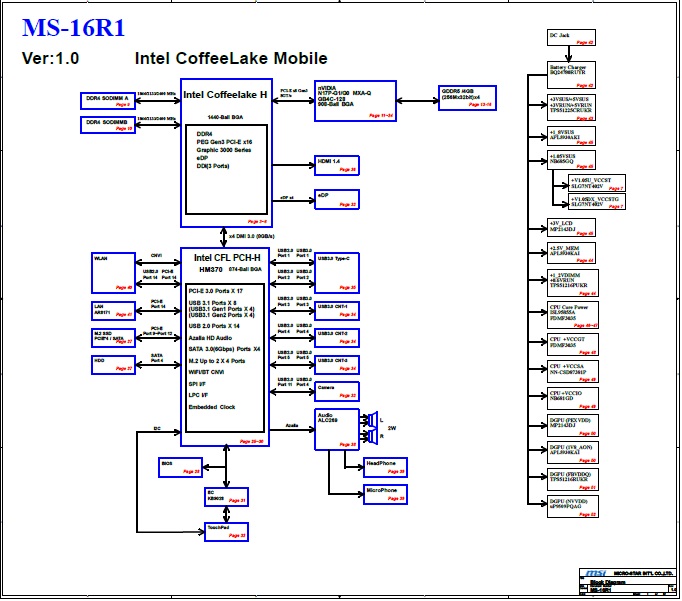Select the MicroPhone block

pyautogui.click(x=385, y=494)
